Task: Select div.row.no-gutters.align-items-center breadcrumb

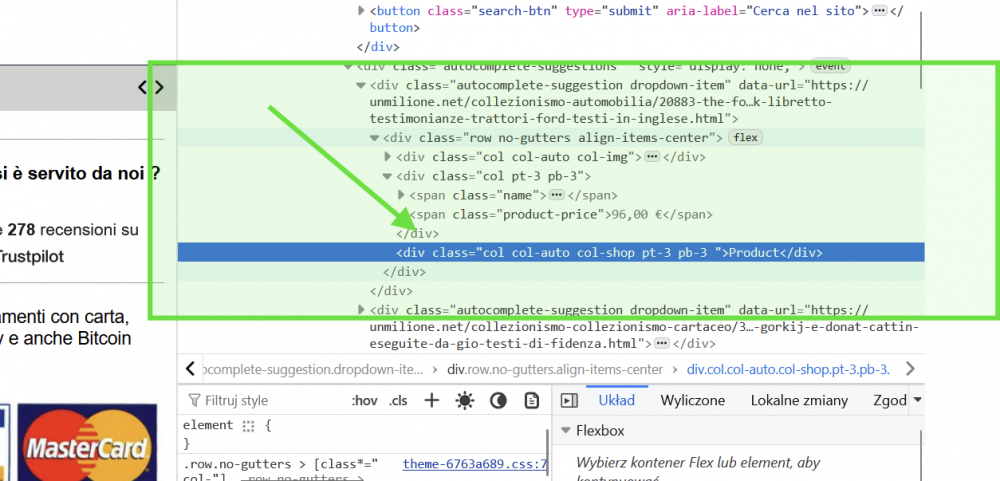Action: 555,369
